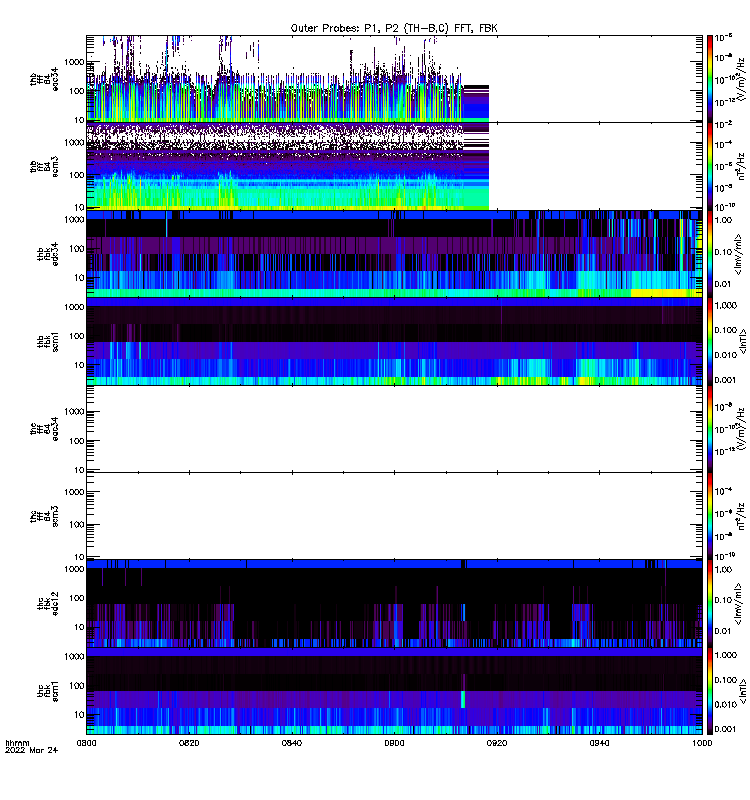Image resolution: width=750 pixels, height=800 pixels.
Task: Click the '1.00' color scale value of the thb edc34 panel
Action: click(724, 220)
